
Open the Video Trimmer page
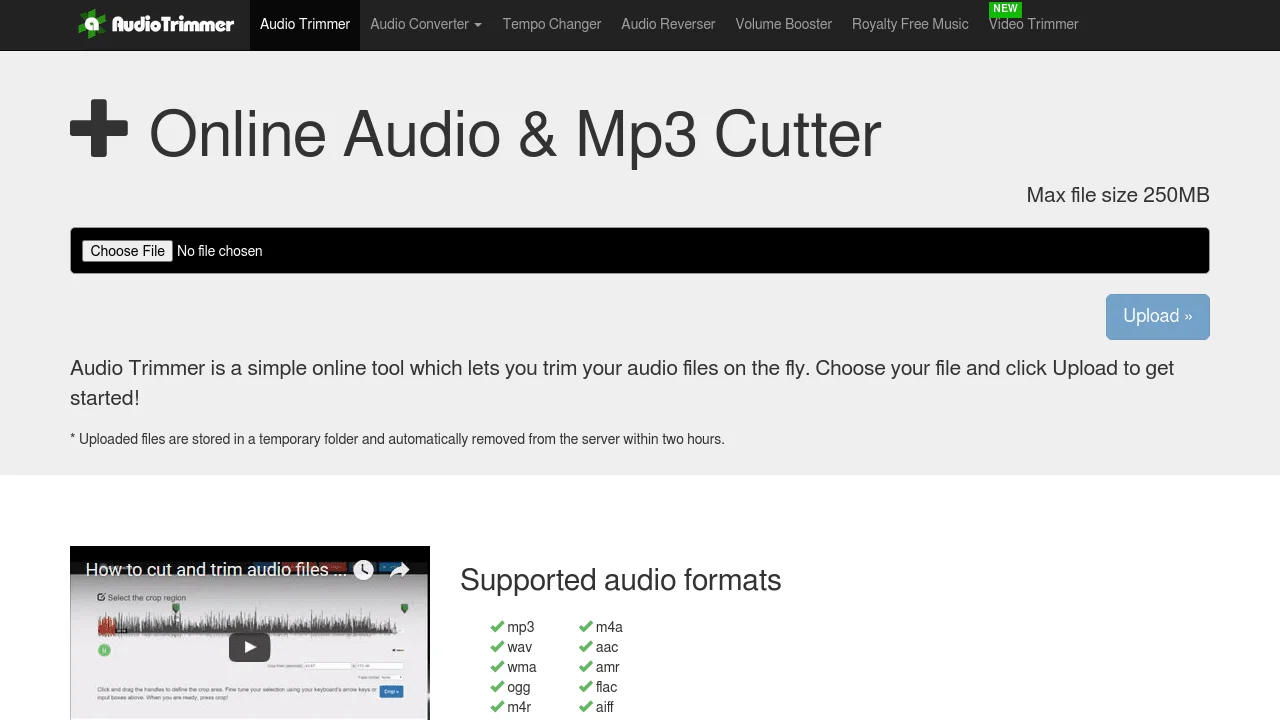click(x=1034, y=26)
